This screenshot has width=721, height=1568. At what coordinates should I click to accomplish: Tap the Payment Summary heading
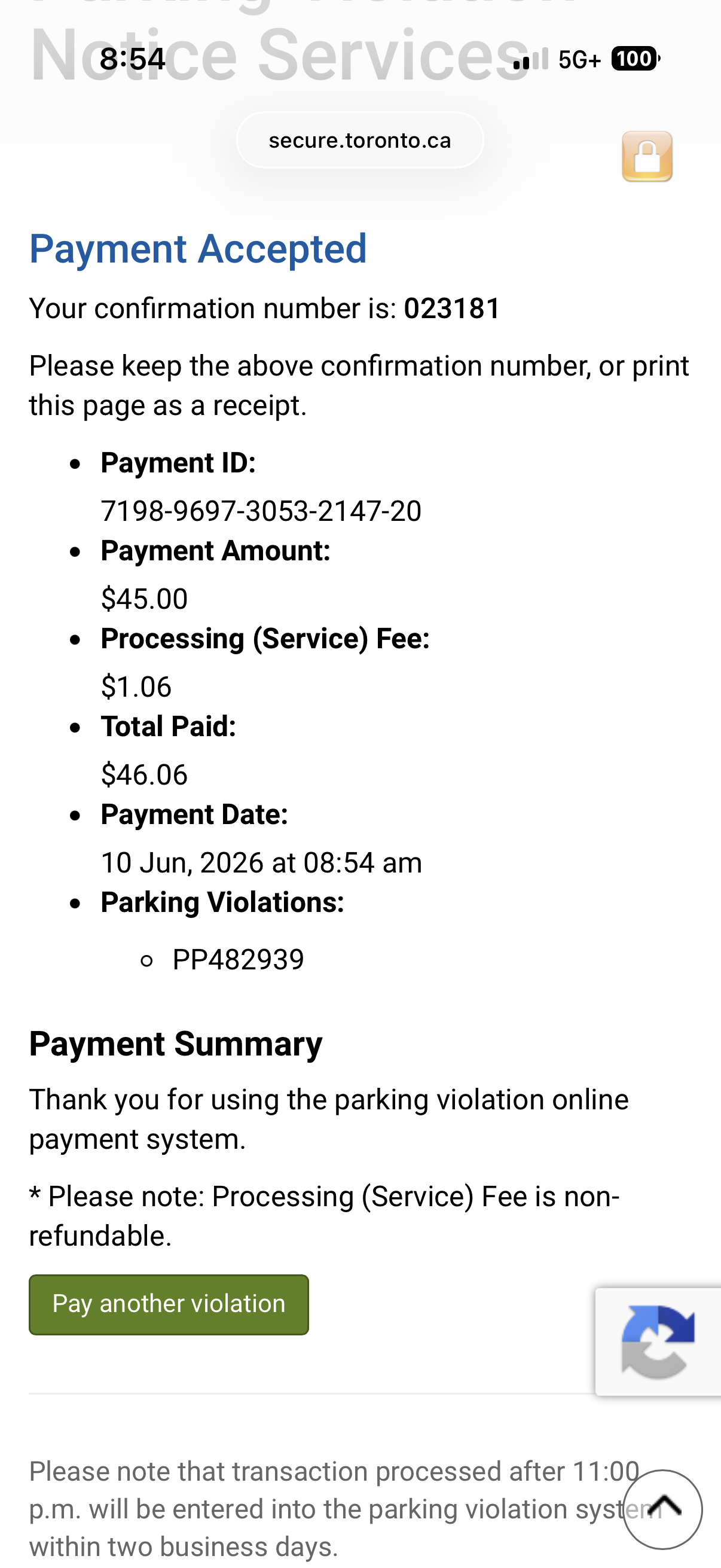[x=176, y=1044]
